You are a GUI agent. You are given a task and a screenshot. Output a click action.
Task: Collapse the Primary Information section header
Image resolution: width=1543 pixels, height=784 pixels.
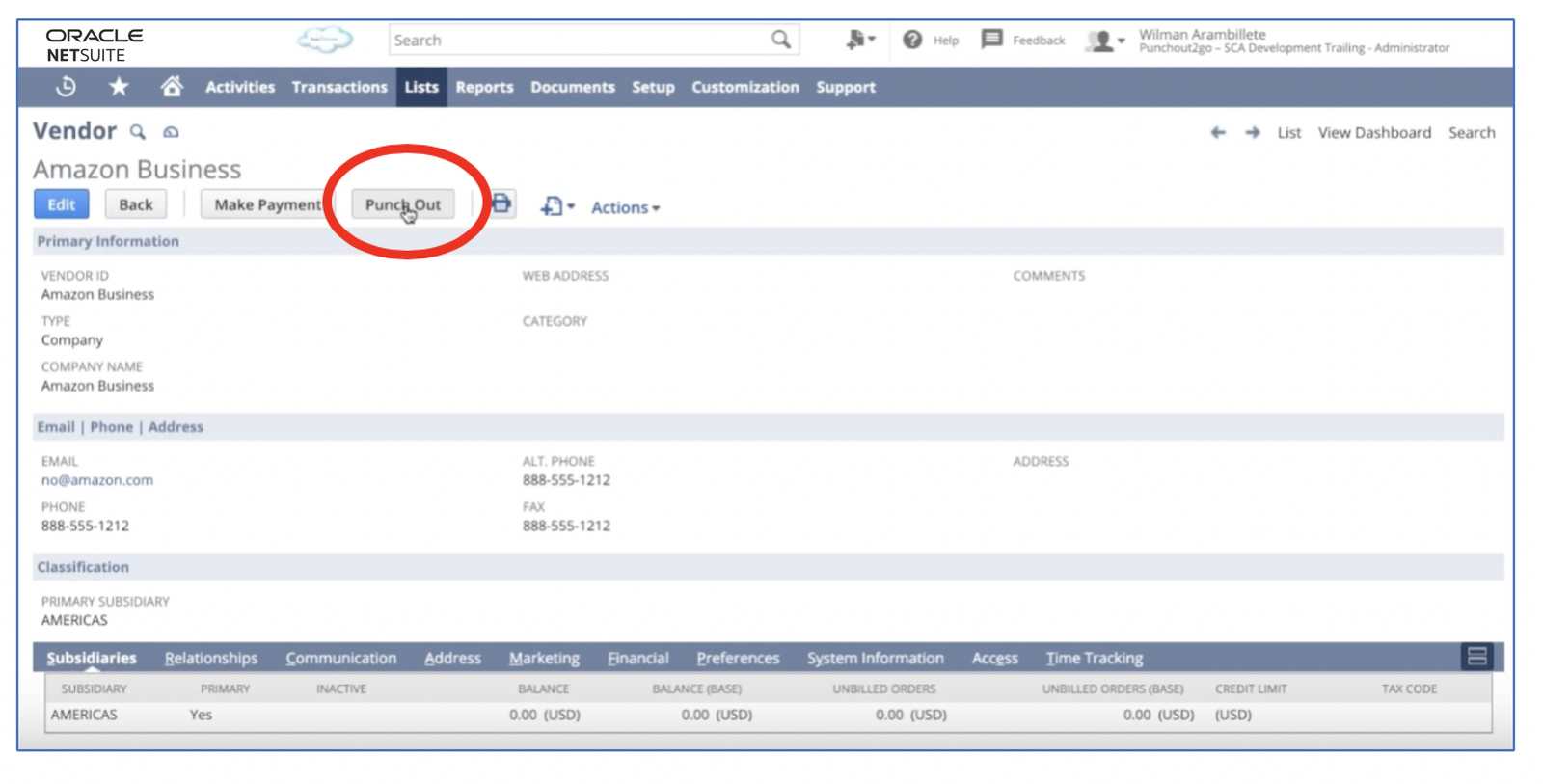point(769,241)
